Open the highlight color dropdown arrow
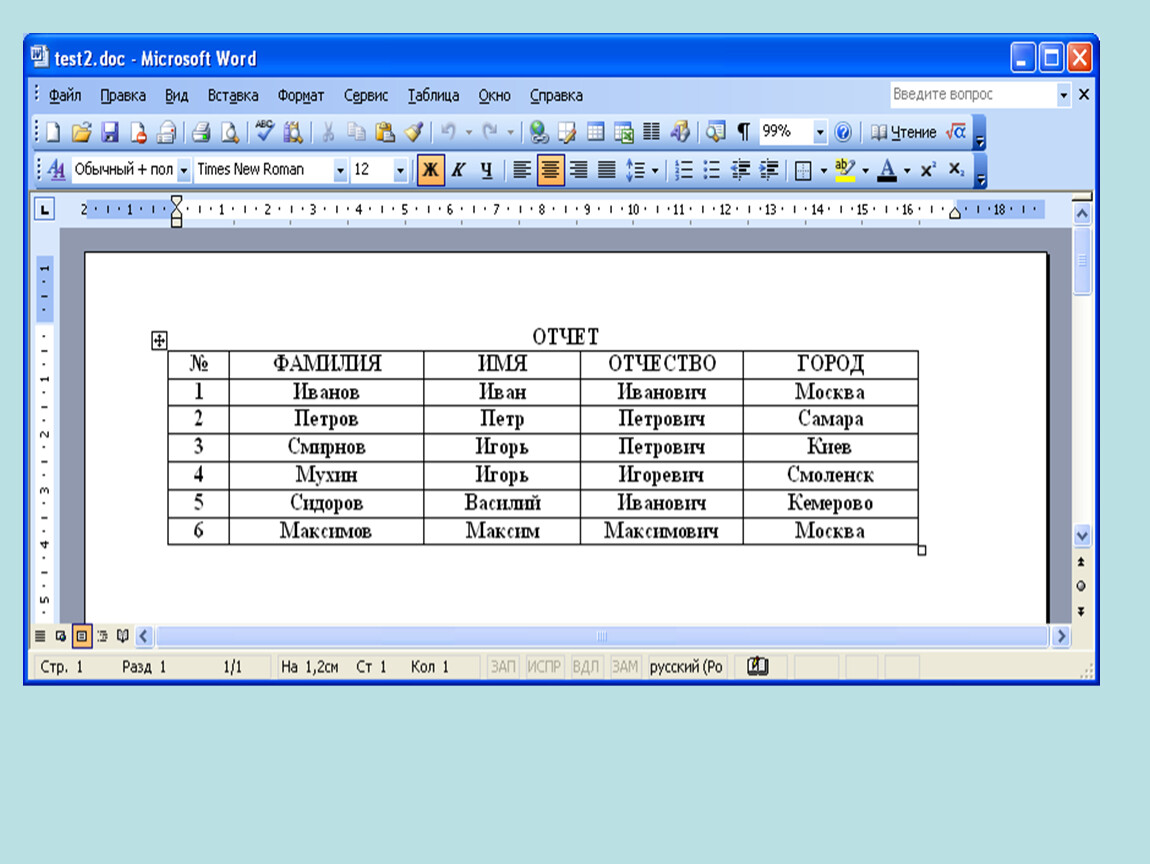The image size is (1150, 864). (x=865, y=170)
